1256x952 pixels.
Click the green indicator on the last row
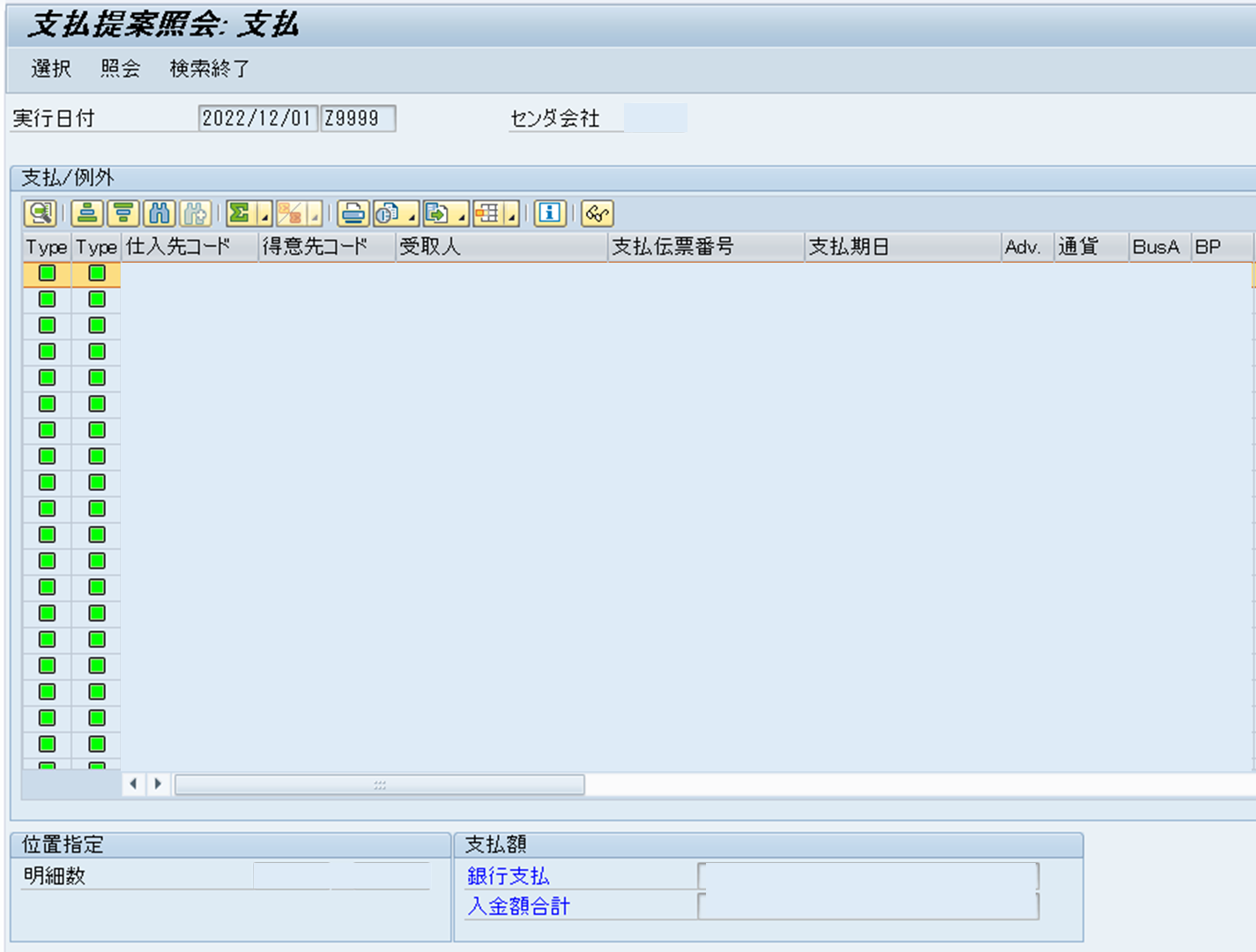click(46, 764)
